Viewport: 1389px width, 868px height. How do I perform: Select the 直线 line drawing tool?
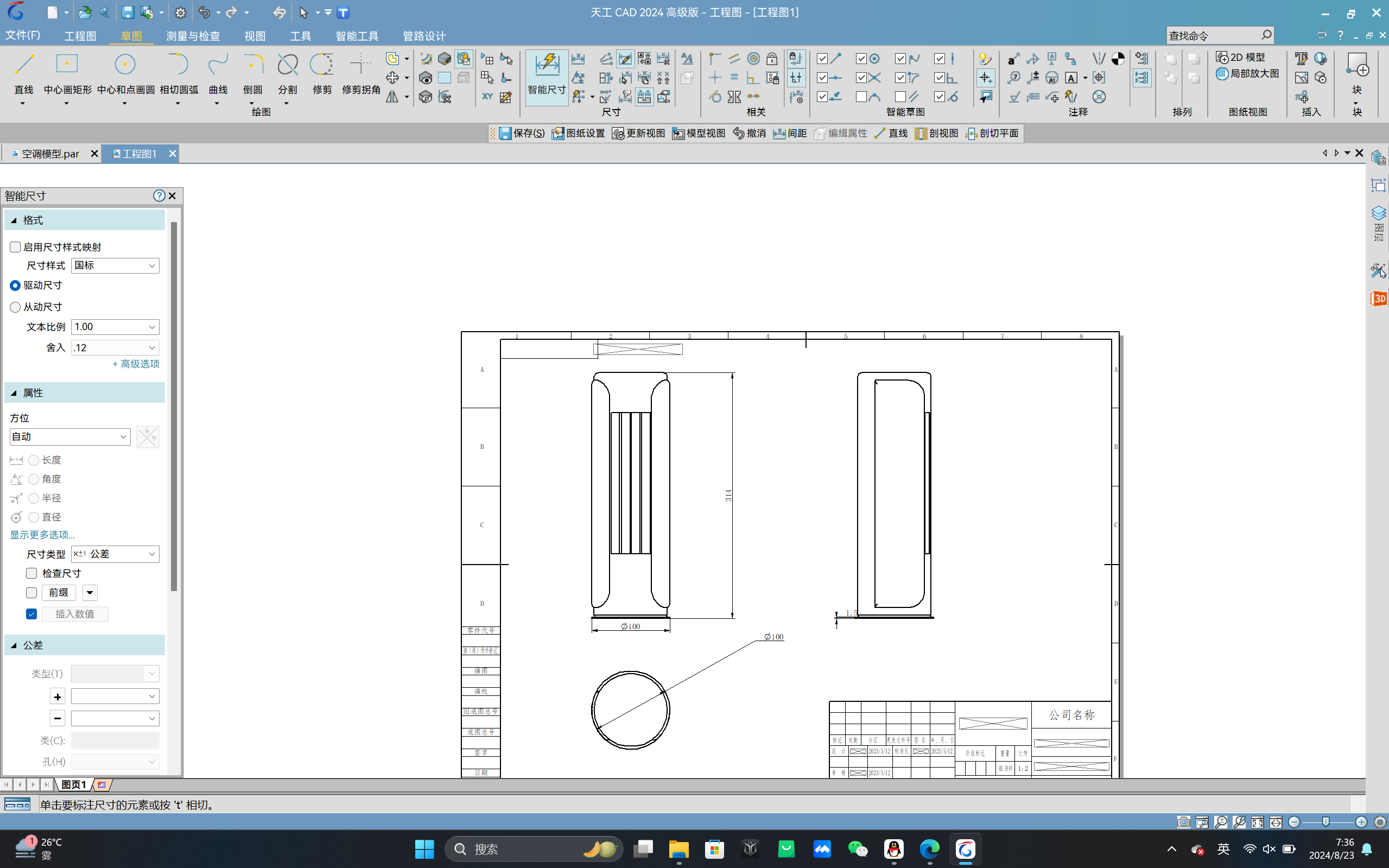23,73
